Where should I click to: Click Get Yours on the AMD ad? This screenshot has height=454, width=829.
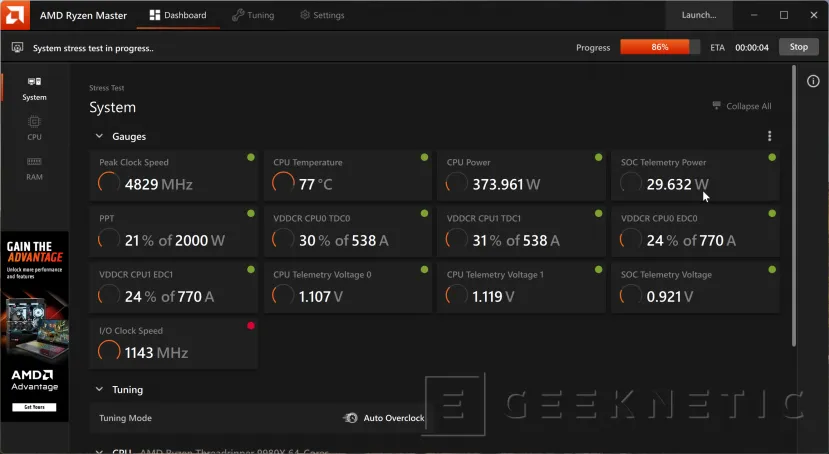point(34,407)
